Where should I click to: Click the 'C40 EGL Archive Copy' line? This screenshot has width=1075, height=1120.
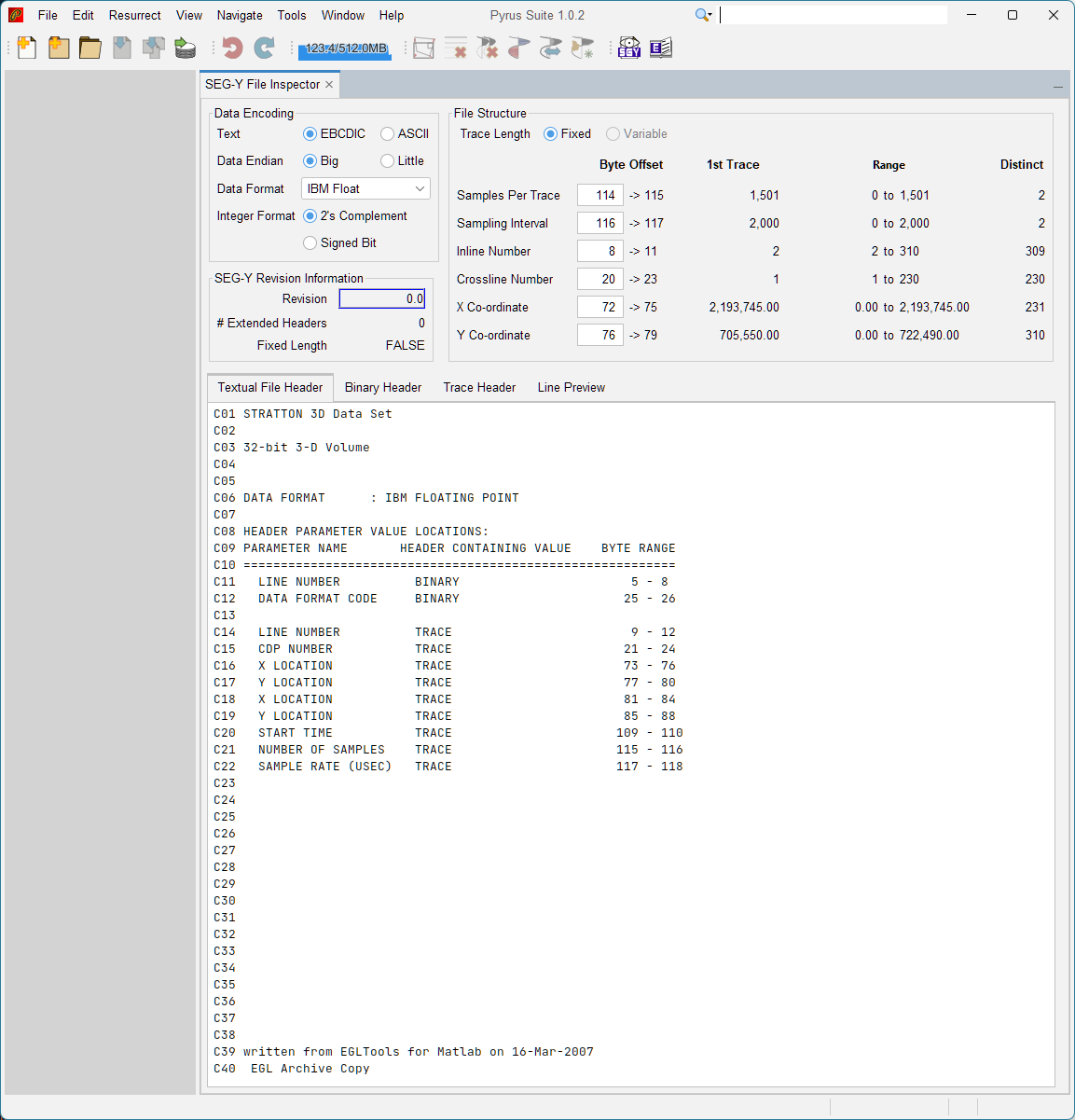pos(292,1069)
